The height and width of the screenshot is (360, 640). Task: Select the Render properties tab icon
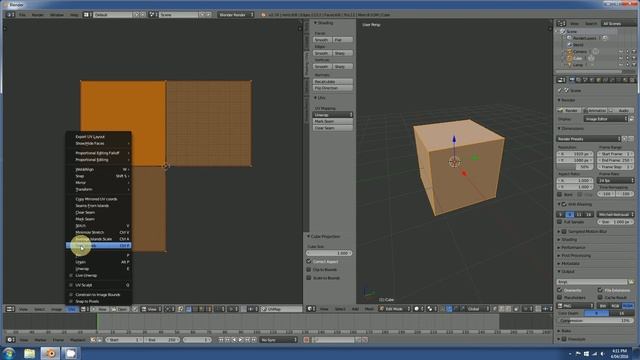pyautogui.click(x=572, y=80)
